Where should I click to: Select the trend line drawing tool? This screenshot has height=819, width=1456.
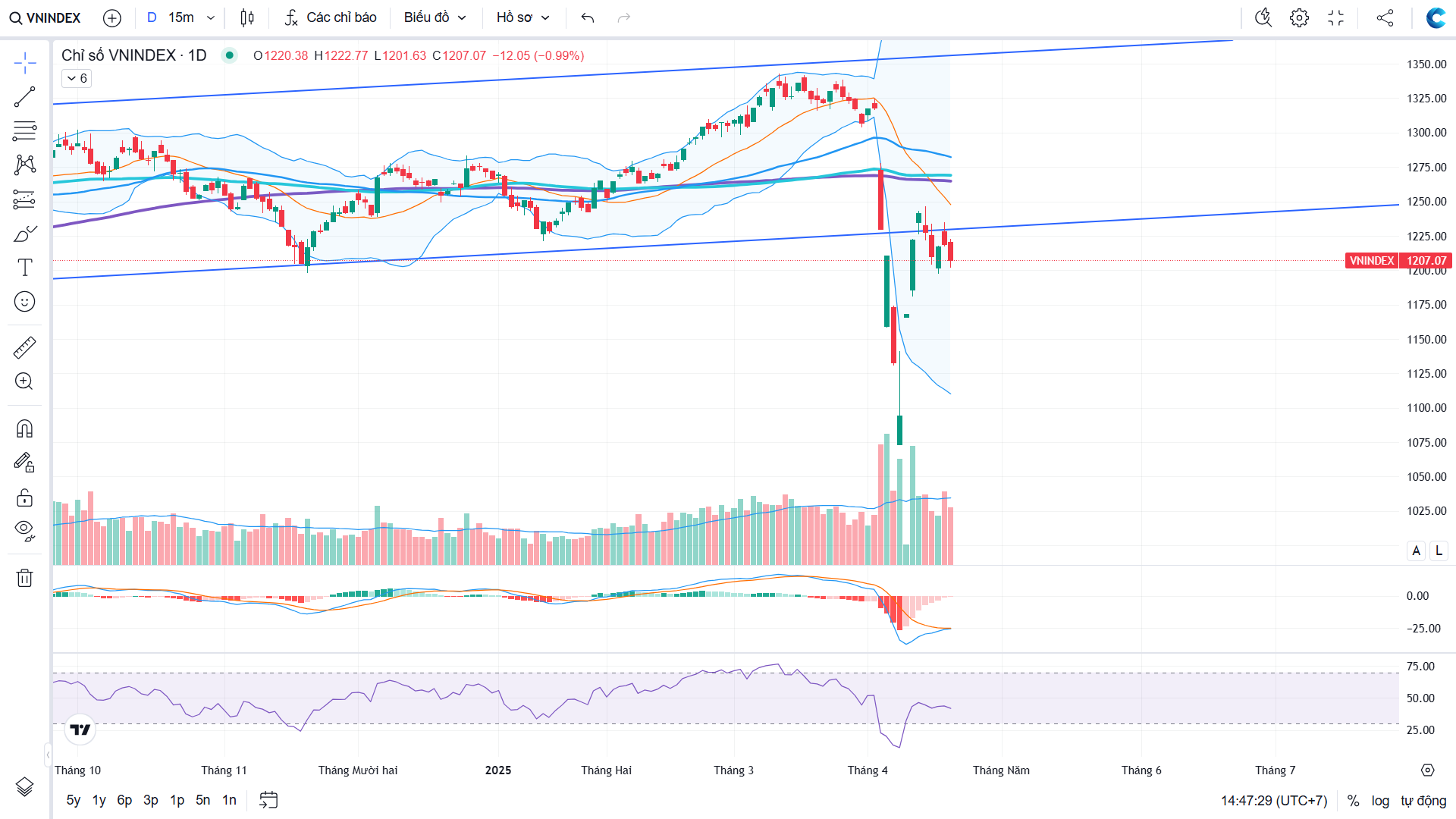(24, 97)
